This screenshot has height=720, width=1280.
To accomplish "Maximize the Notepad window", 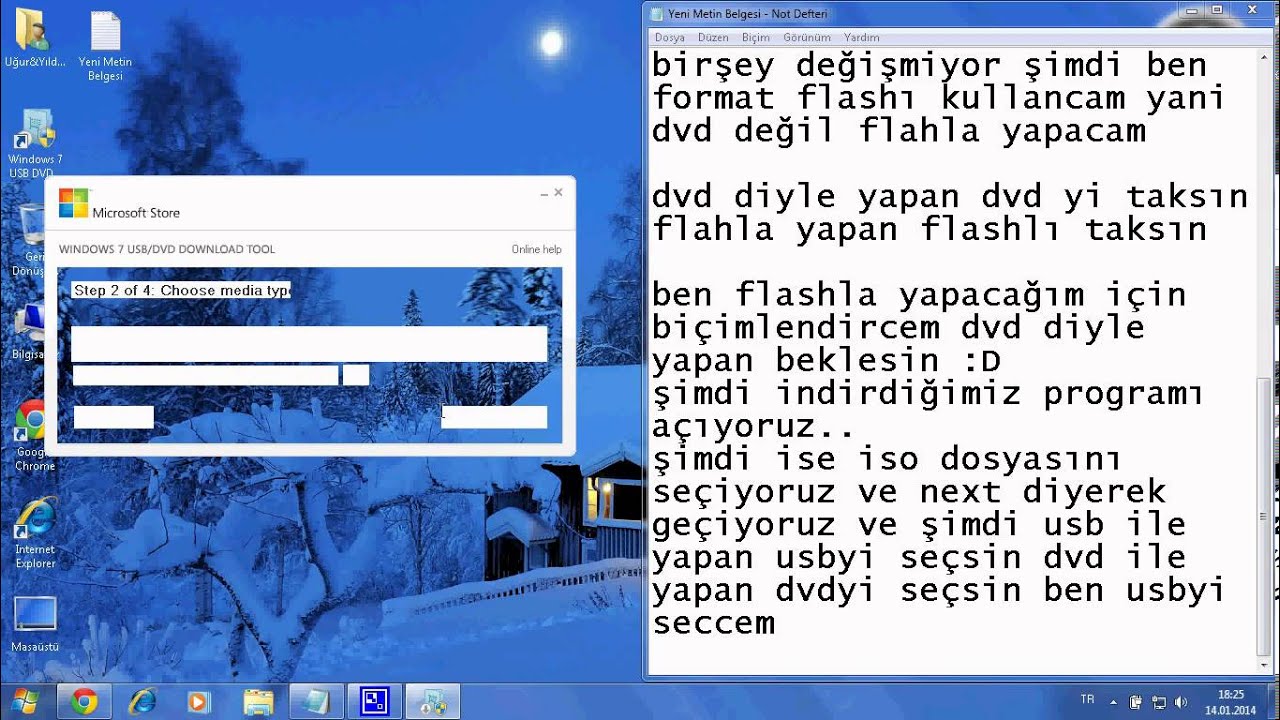I will pyautogui.click(x=1217, y=11).
